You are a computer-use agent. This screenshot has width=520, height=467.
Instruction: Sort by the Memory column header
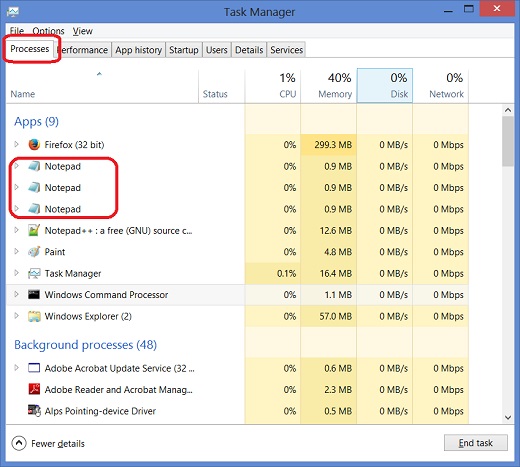click(329, 86)
